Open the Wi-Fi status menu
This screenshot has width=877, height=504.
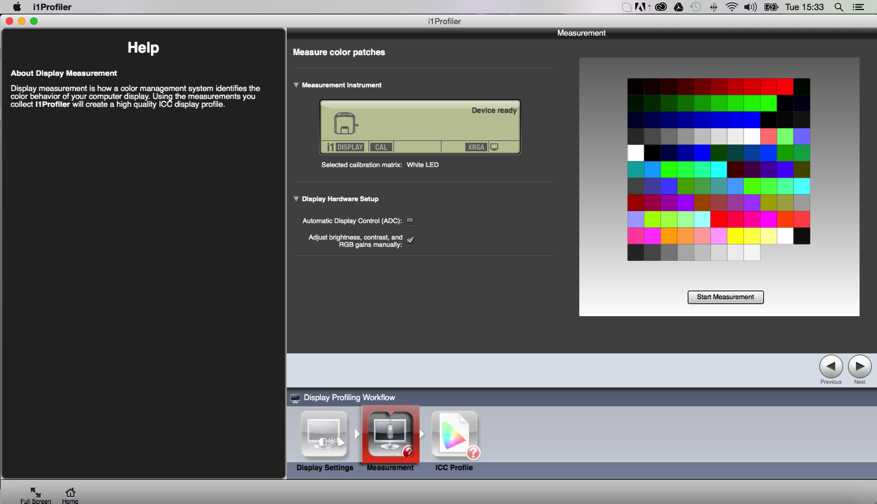(732, 7)
